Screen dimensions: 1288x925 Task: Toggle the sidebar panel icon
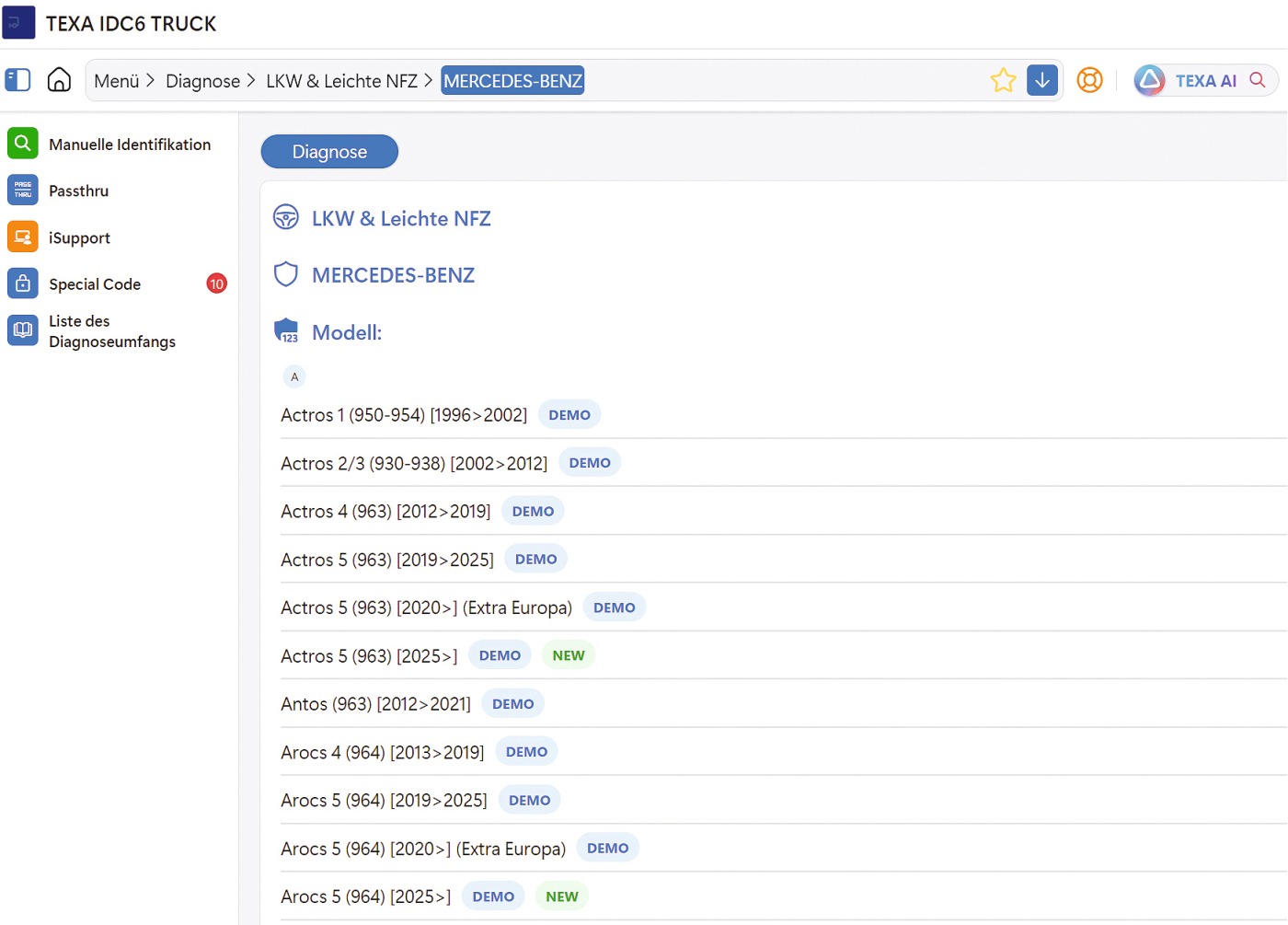pos(17,80)
